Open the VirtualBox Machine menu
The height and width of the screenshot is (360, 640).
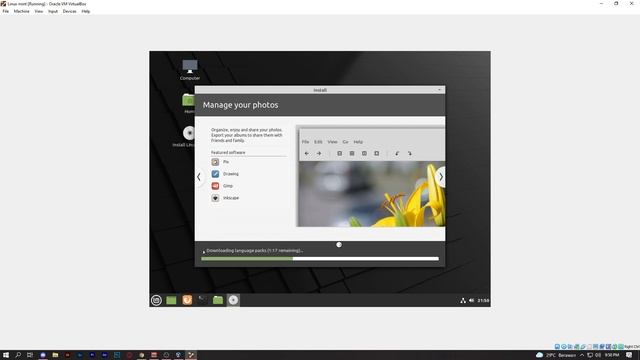[x=21, y=11]
